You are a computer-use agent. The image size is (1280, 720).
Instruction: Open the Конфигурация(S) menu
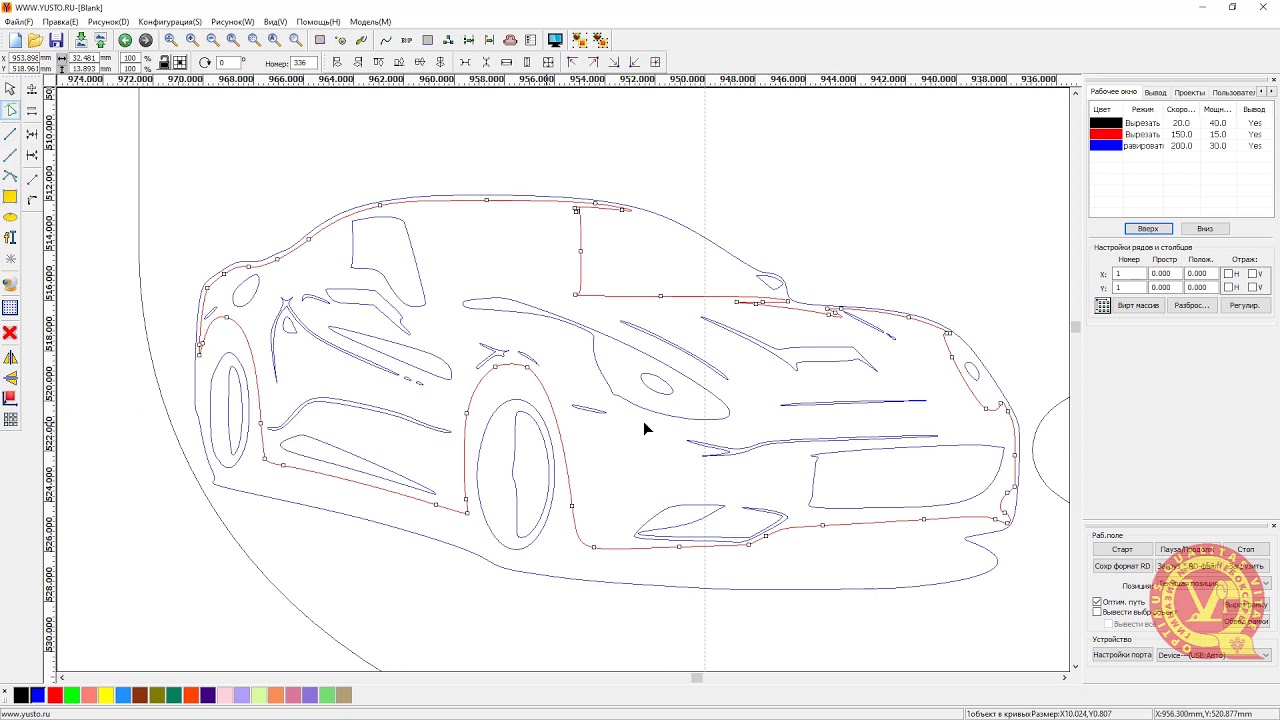click(170, 22)
